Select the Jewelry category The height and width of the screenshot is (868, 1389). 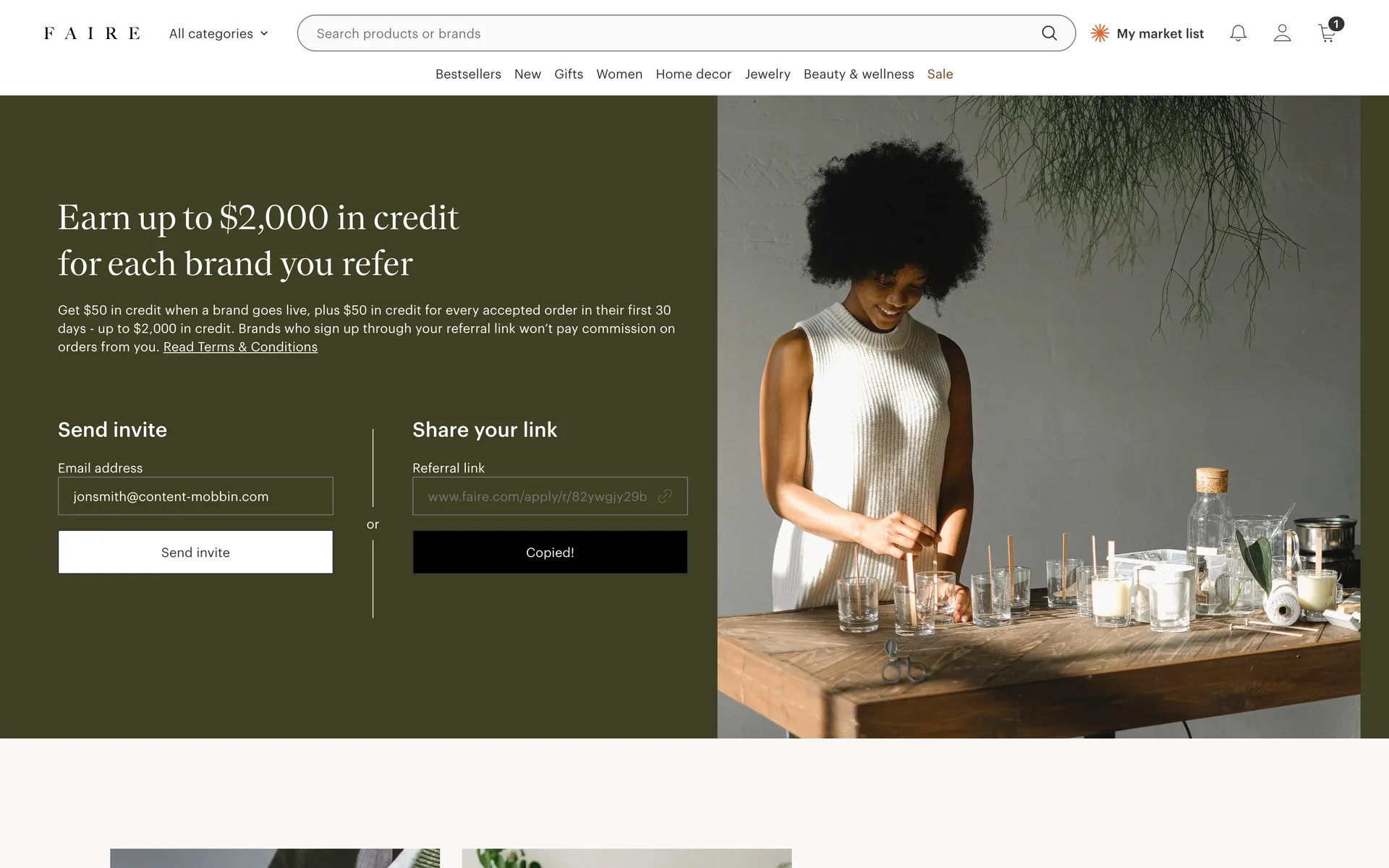pyautogui.click(x=768, y=74)
